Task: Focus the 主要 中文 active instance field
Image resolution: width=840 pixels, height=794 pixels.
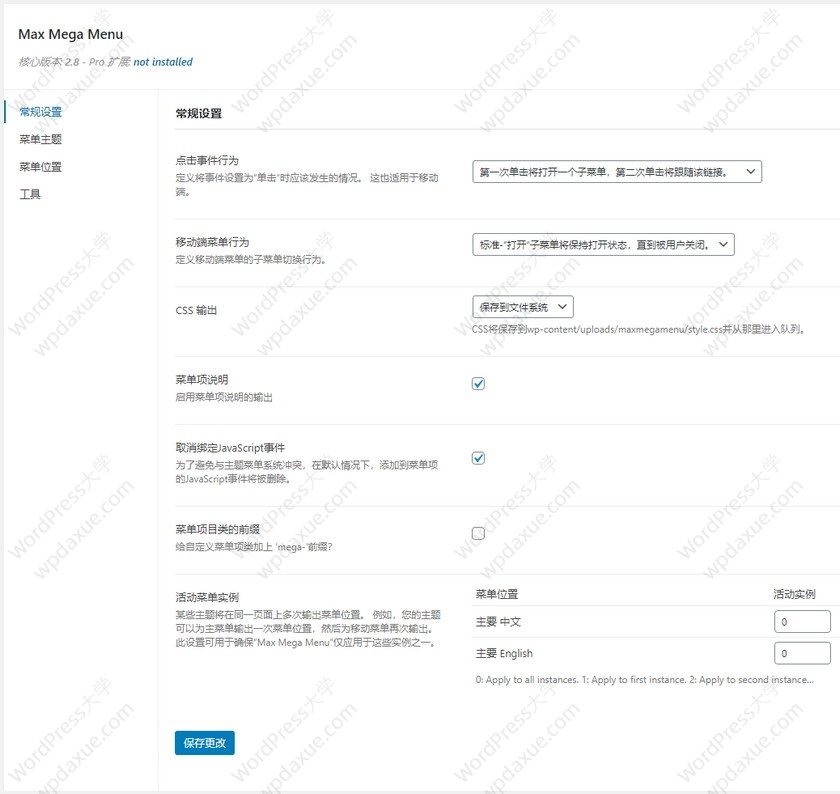Action: click(802, 621)
